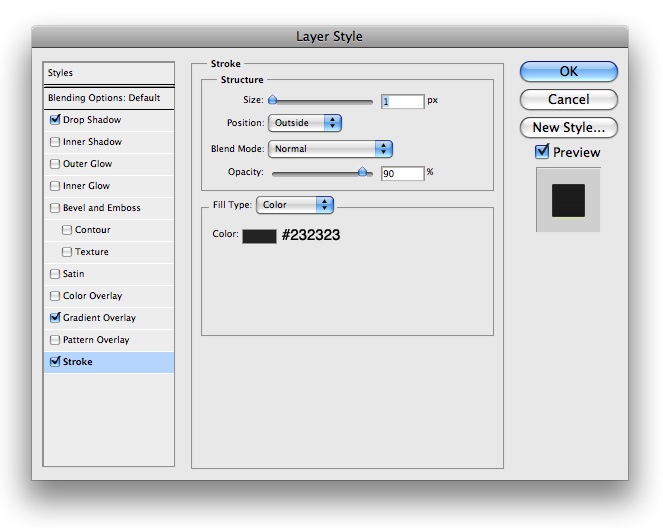Screen dimensions: 663x528
Task: Open the stroke Color swatch picker
Action: coord(259,236)
